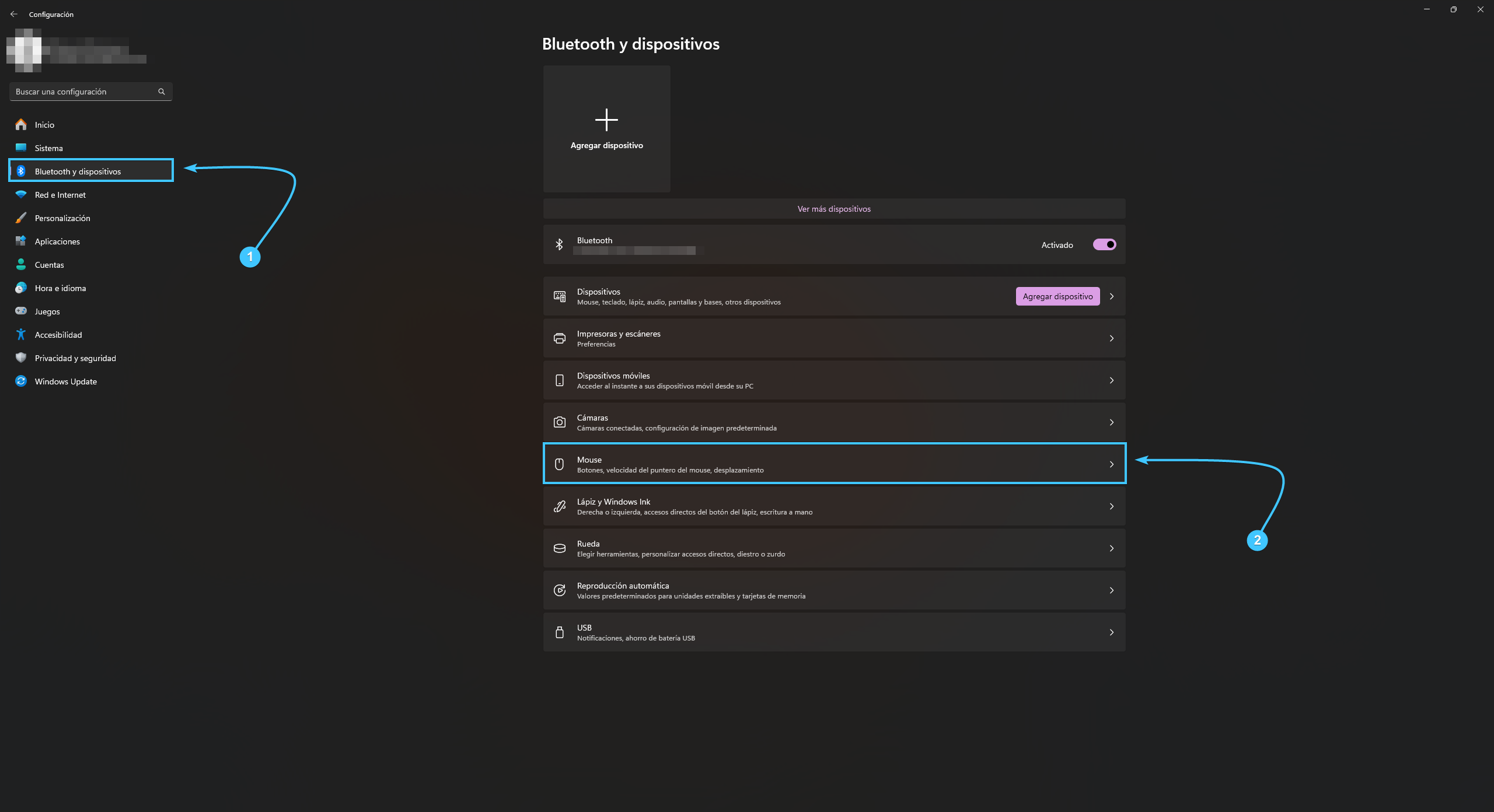Open Hora e idioma section
Viewport: 1494px width, 812px height.
91,288
